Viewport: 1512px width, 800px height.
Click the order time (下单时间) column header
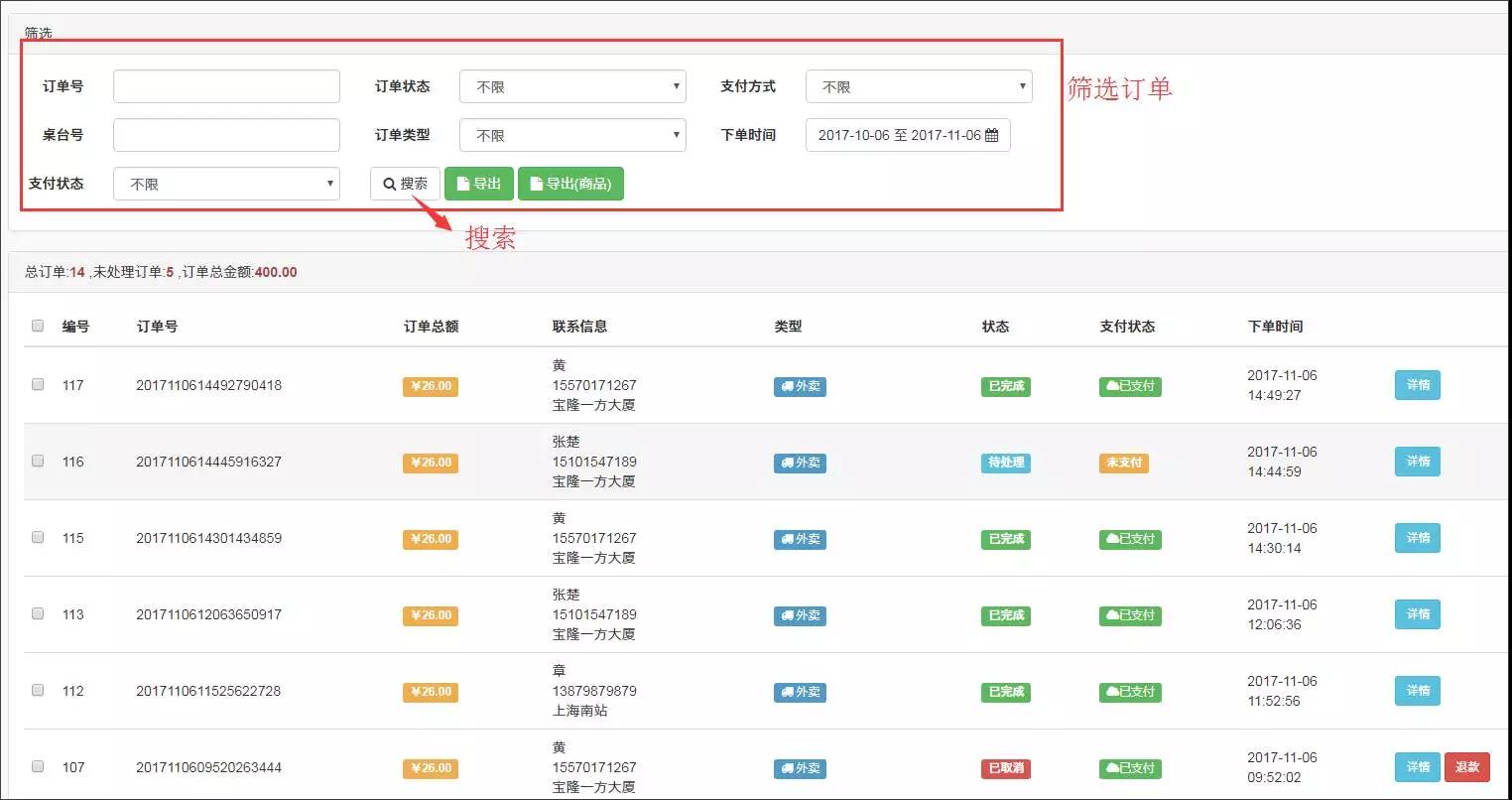pos(1275,327)
